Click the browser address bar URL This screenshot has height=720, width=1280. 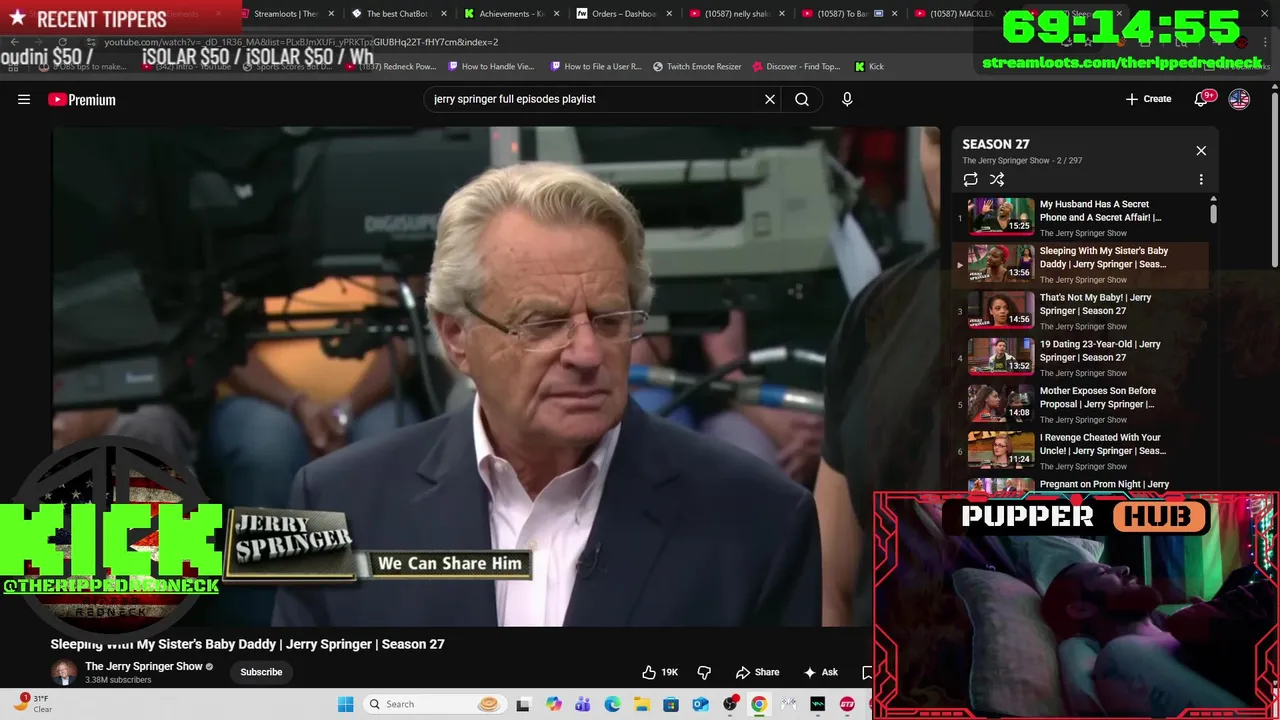[x=301, y=42]
